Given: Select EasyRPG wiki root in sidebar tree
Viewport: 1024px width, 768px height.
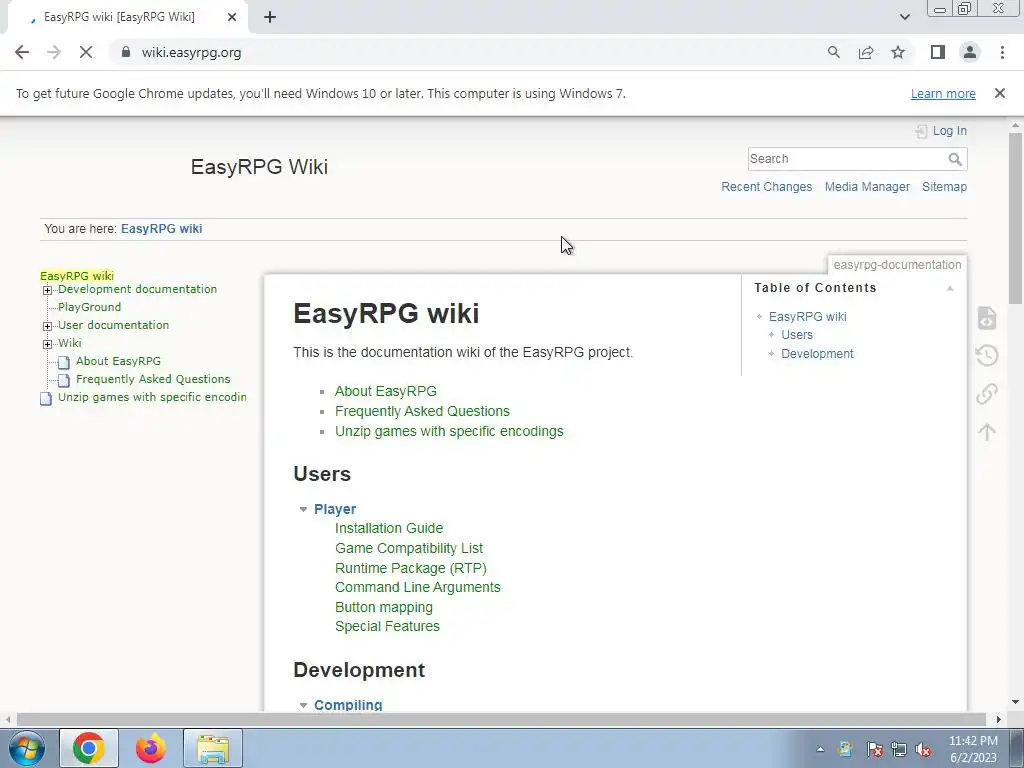Looking at the screenshot, I should click(x=77, y=276).
